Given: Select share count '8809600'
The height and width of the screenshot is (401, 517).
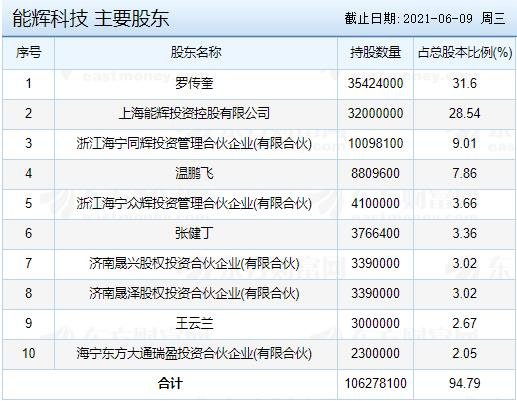Looking at the screenshot, I should point(375,173).
